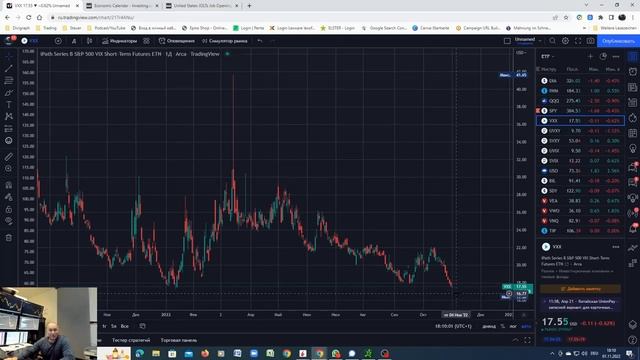Screen dimensions: 640x360
Task: Select the Все time range
Action: coord(124,326)
